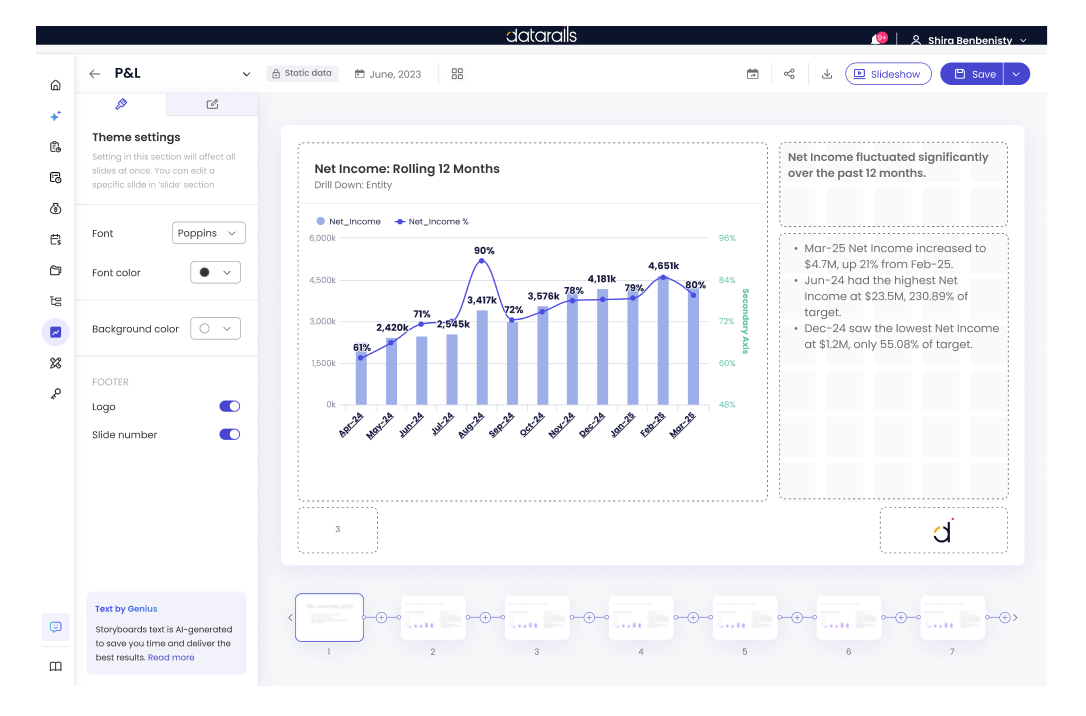The width and height of the screenshot is (1086, 716).
Task: Select the theme settings brush tab
Action: tap(121, 104)
